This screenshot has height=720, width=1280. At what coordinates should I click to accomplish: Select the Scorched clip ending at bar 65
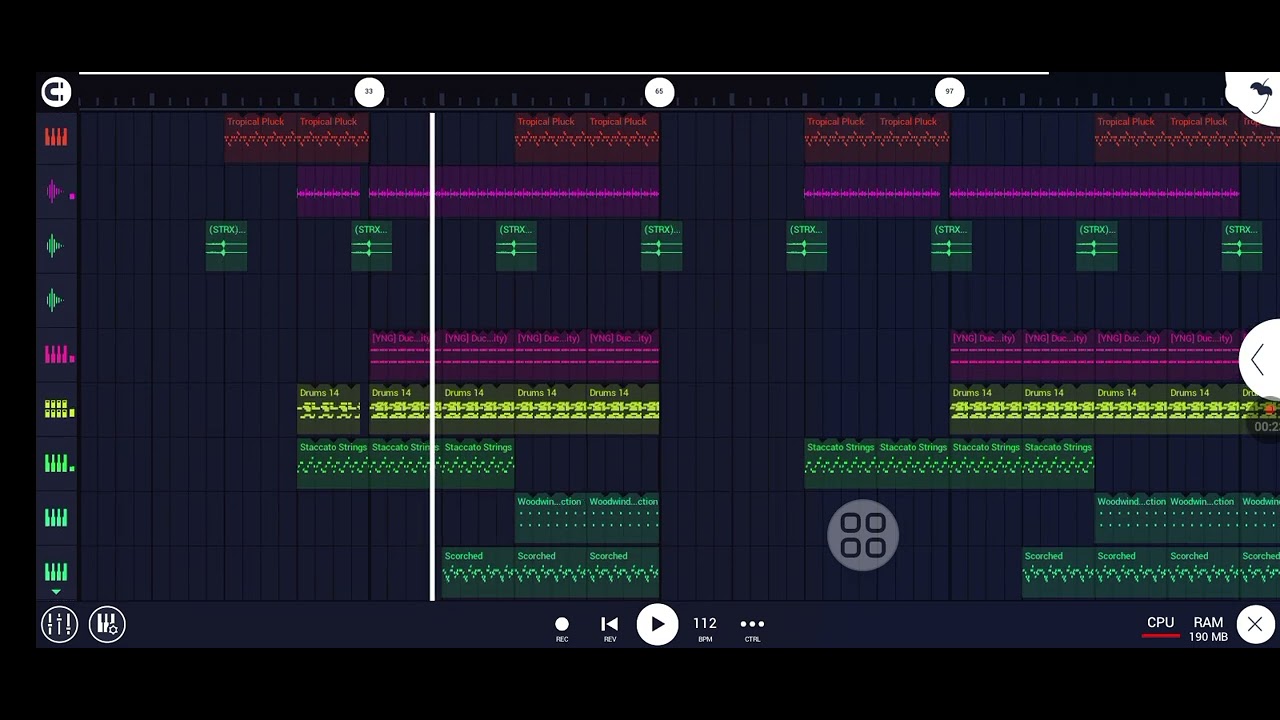(623, 571)
